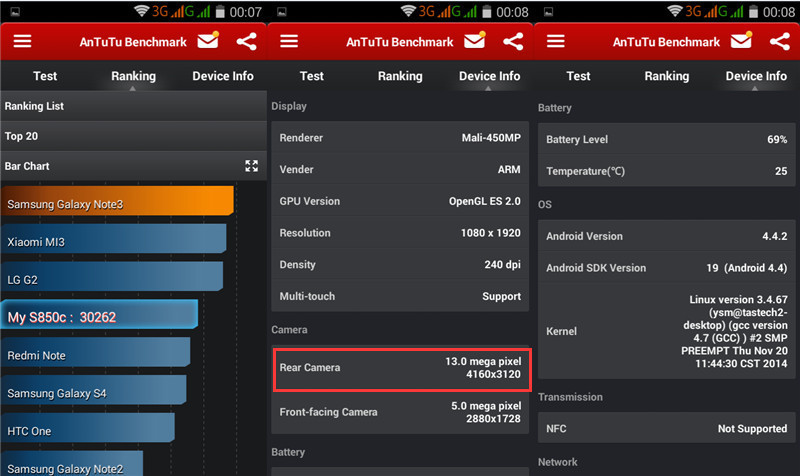Select the Samsung Galaxy Note3 orange bar
Viewport: 800px width, 476px height.
point(117,204)
